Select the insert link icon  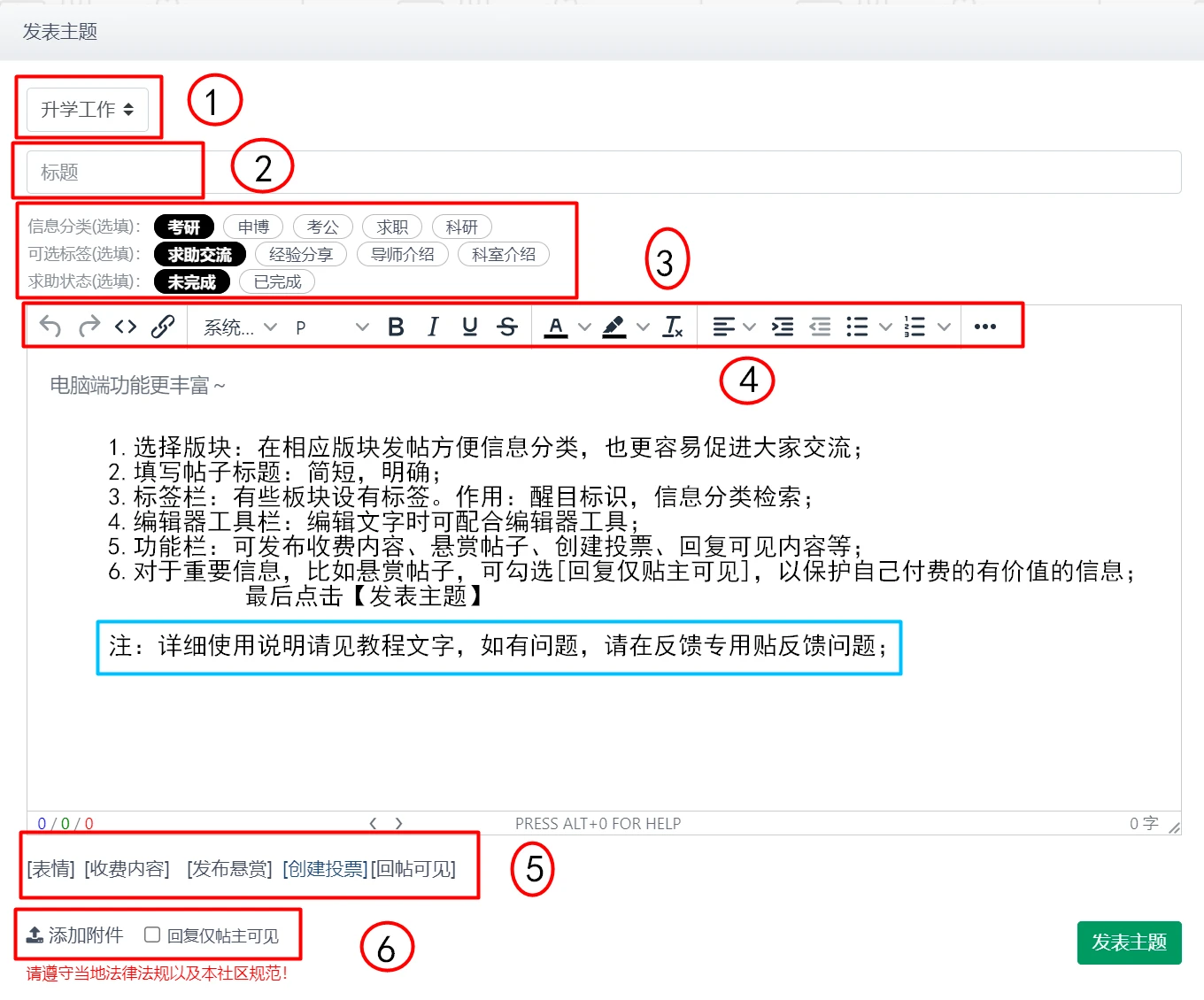[x=165, y=326]
